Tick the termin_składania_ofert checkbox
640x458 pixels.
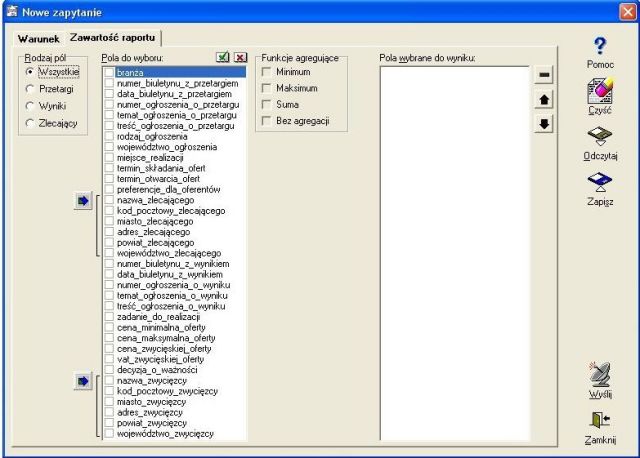109,168
